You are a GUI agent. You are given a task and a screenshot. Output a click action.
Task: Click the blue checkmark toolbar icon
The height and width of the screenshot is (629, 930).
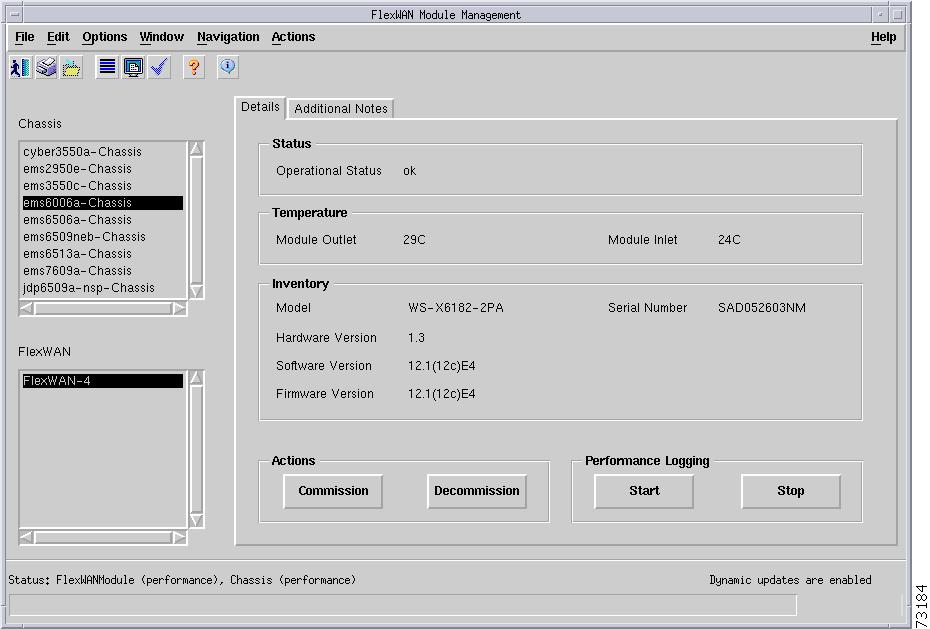159,67
